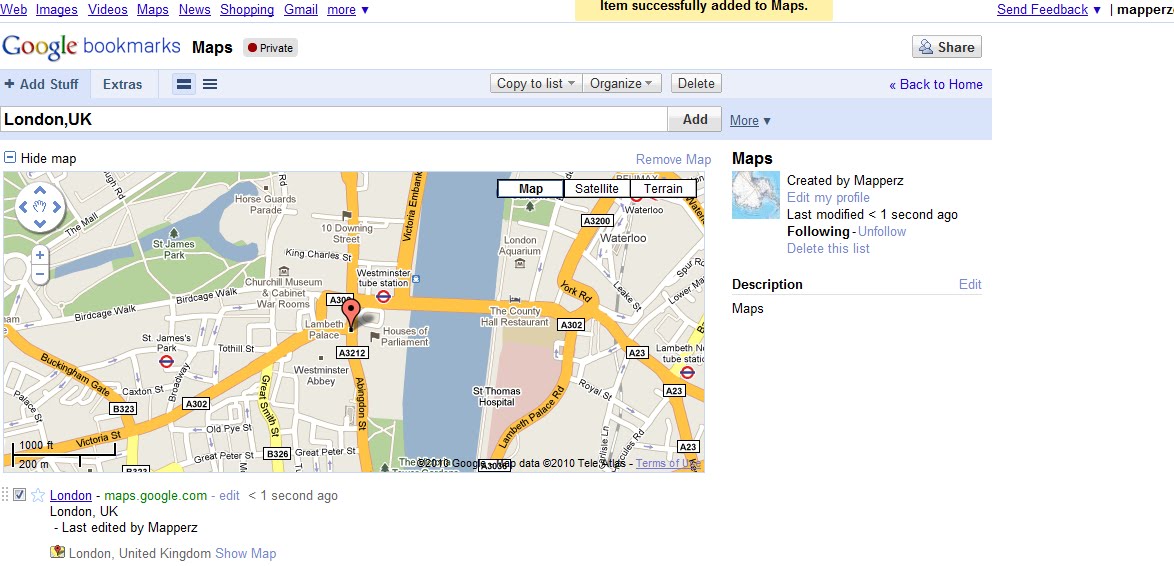Go to News in top navigation

195,10
